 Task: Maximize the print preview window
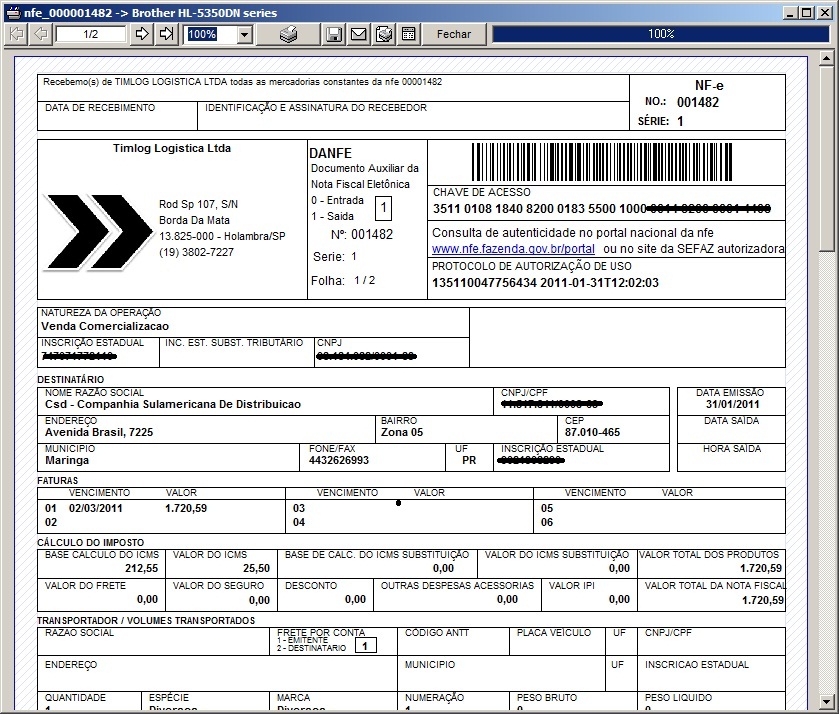(806, 13)
